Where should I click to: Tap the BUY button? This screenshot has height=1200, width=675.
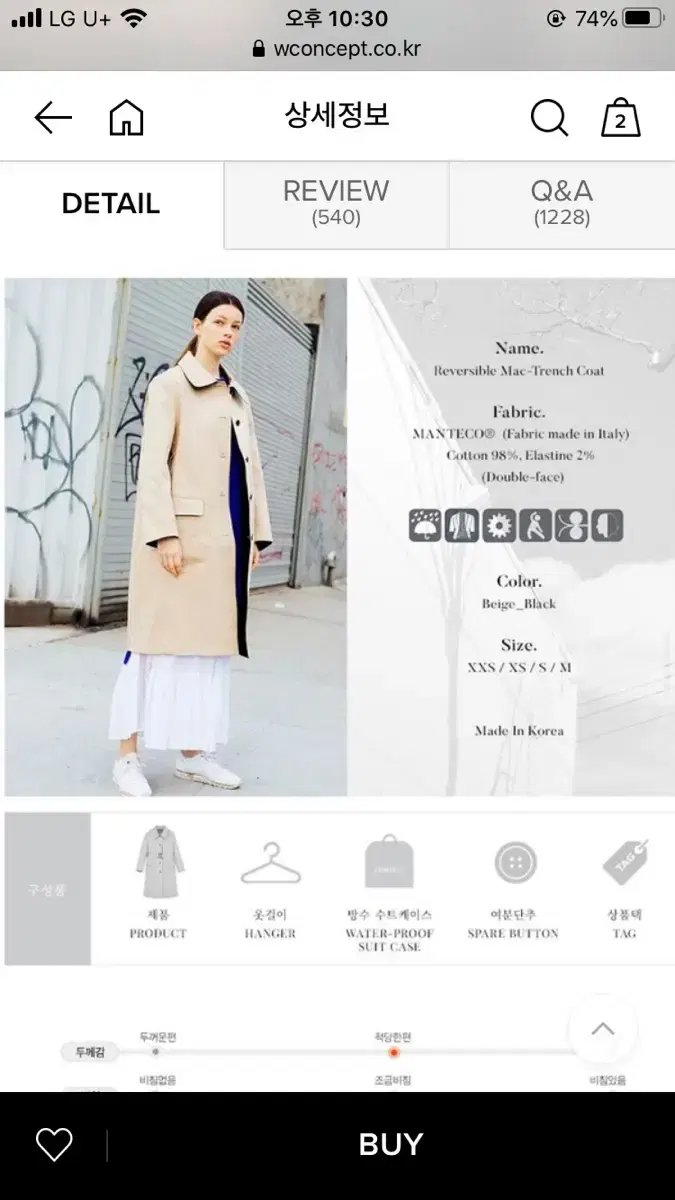click(391, 1145)
